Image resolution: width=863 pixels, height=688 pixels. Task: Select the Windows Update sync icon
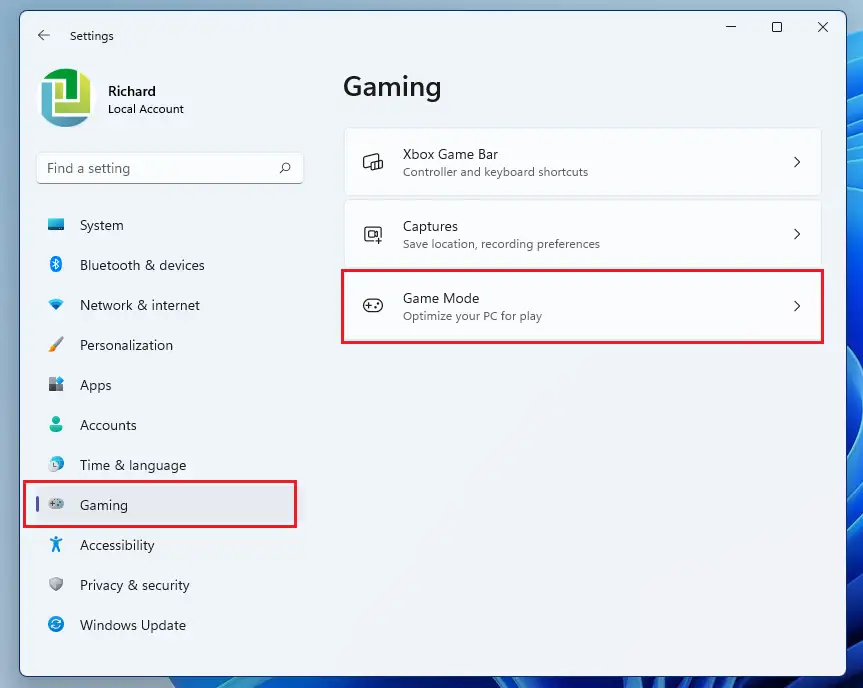tap(56, 624)
